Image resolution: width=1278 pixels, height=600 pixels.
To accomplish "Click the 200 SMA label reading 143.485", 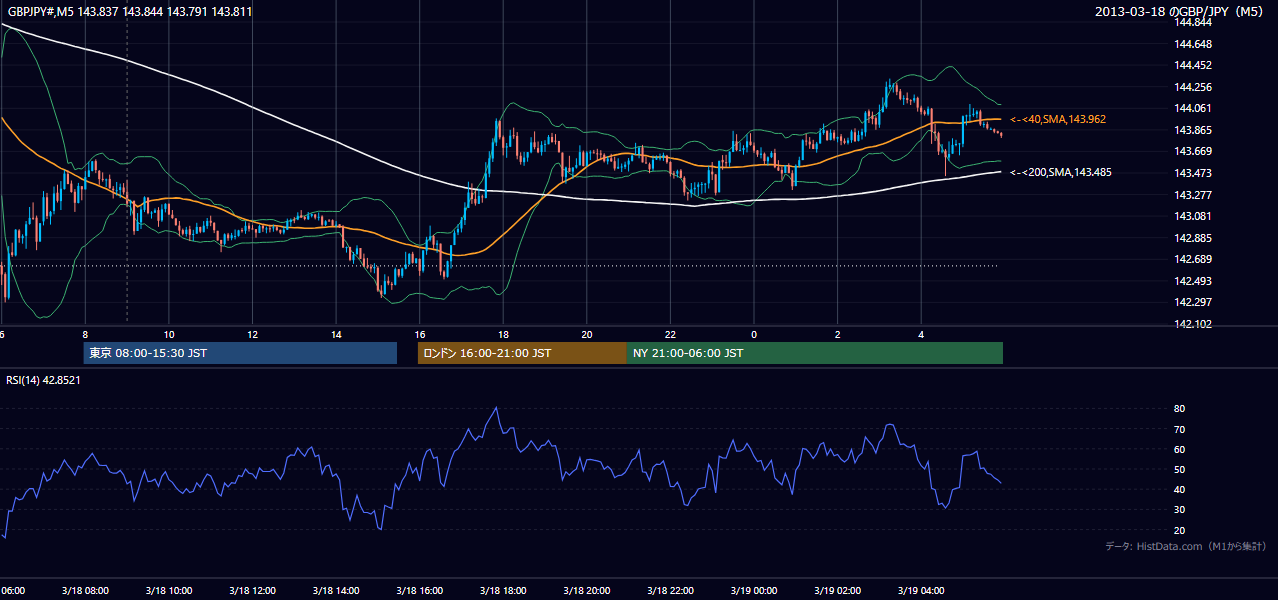I will pos(1060,172).
